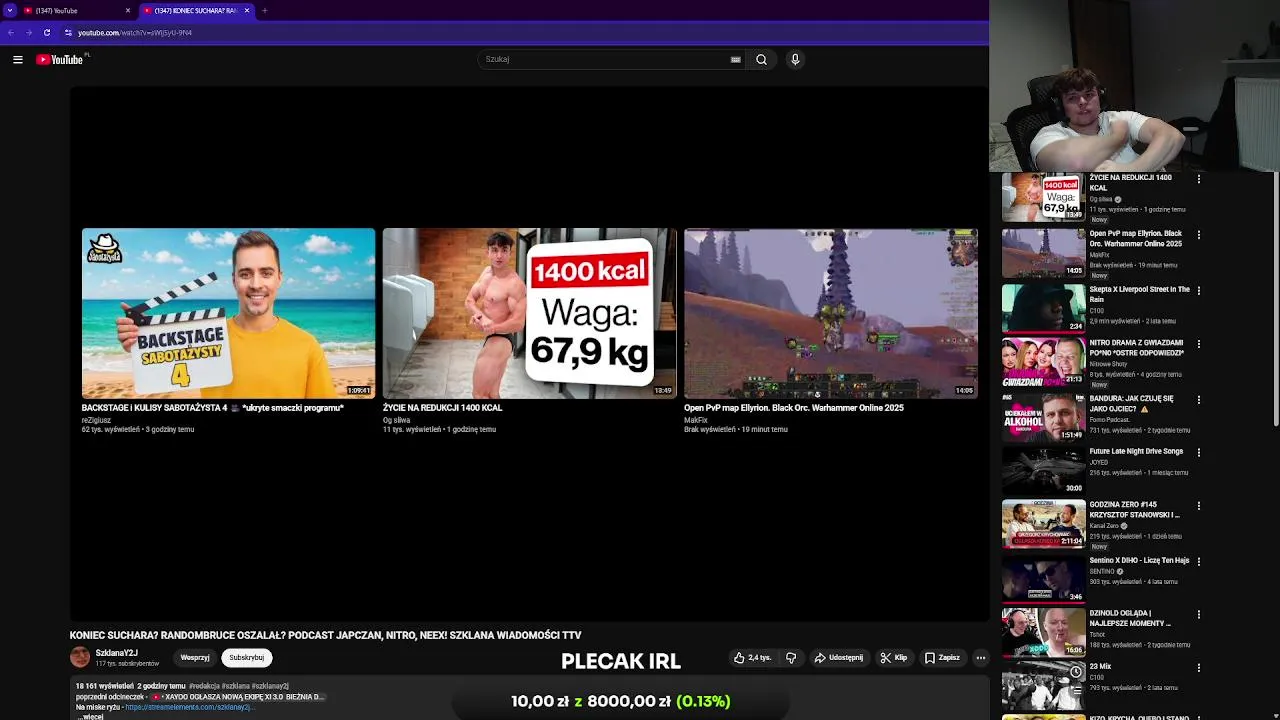
Task: Expand the description with "...więcej"
Action: point(92,716)
